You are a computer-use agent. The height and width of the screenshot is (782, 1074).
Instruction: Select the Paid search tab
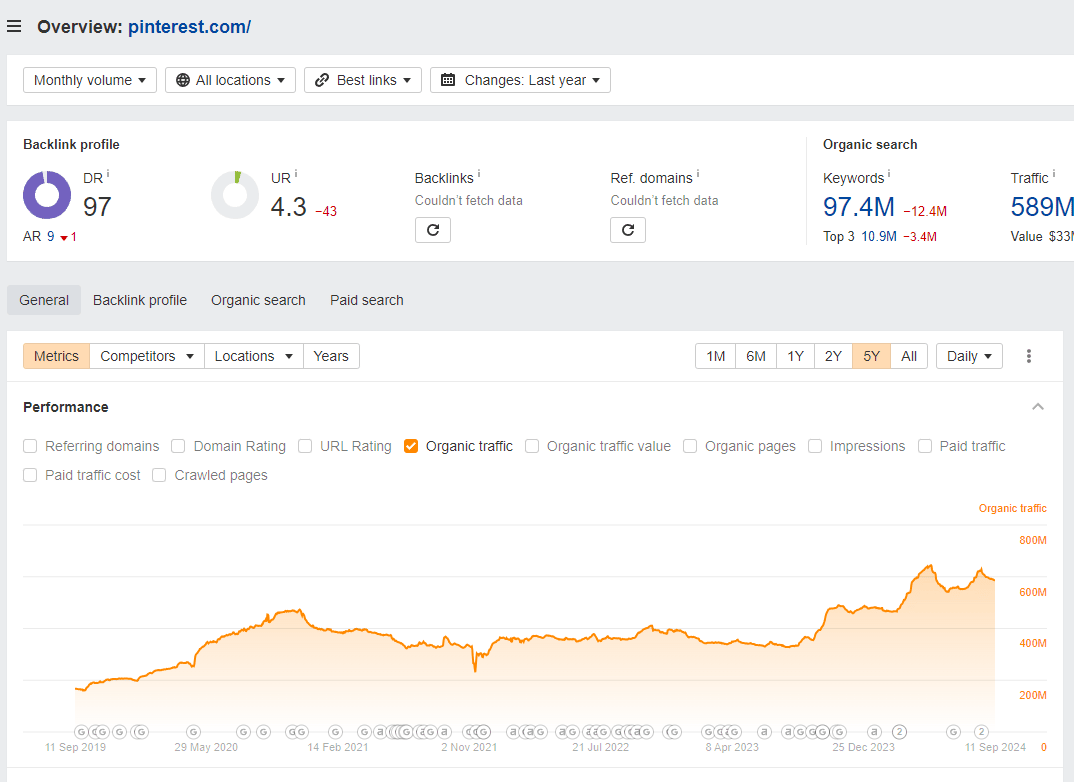(366, 300)
